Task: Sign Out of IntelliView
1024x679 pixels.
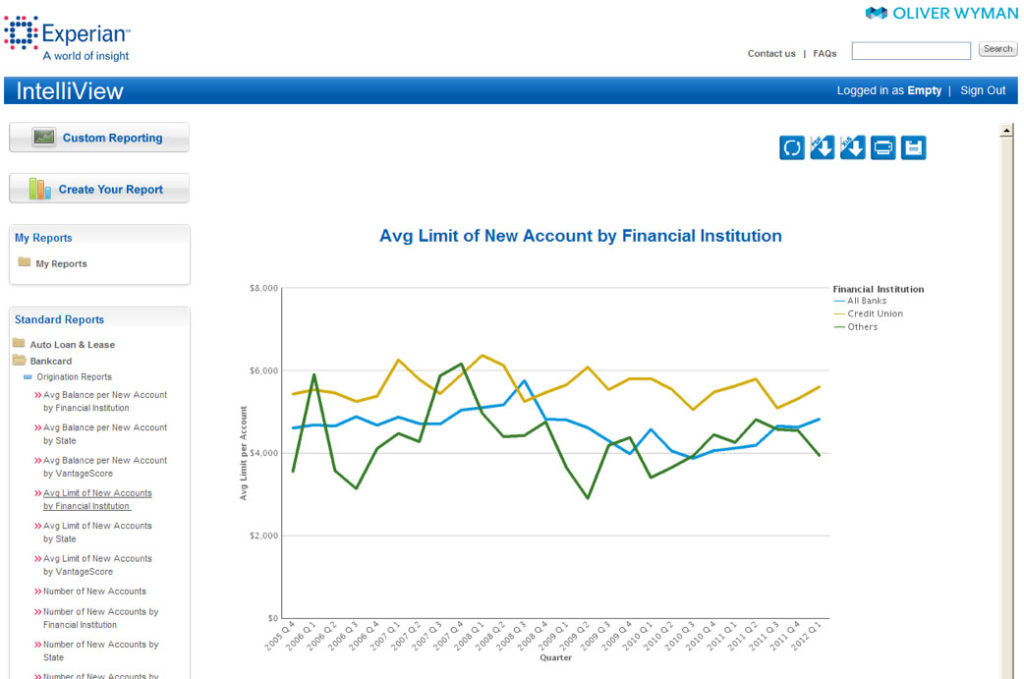Action: coord(983,90)
